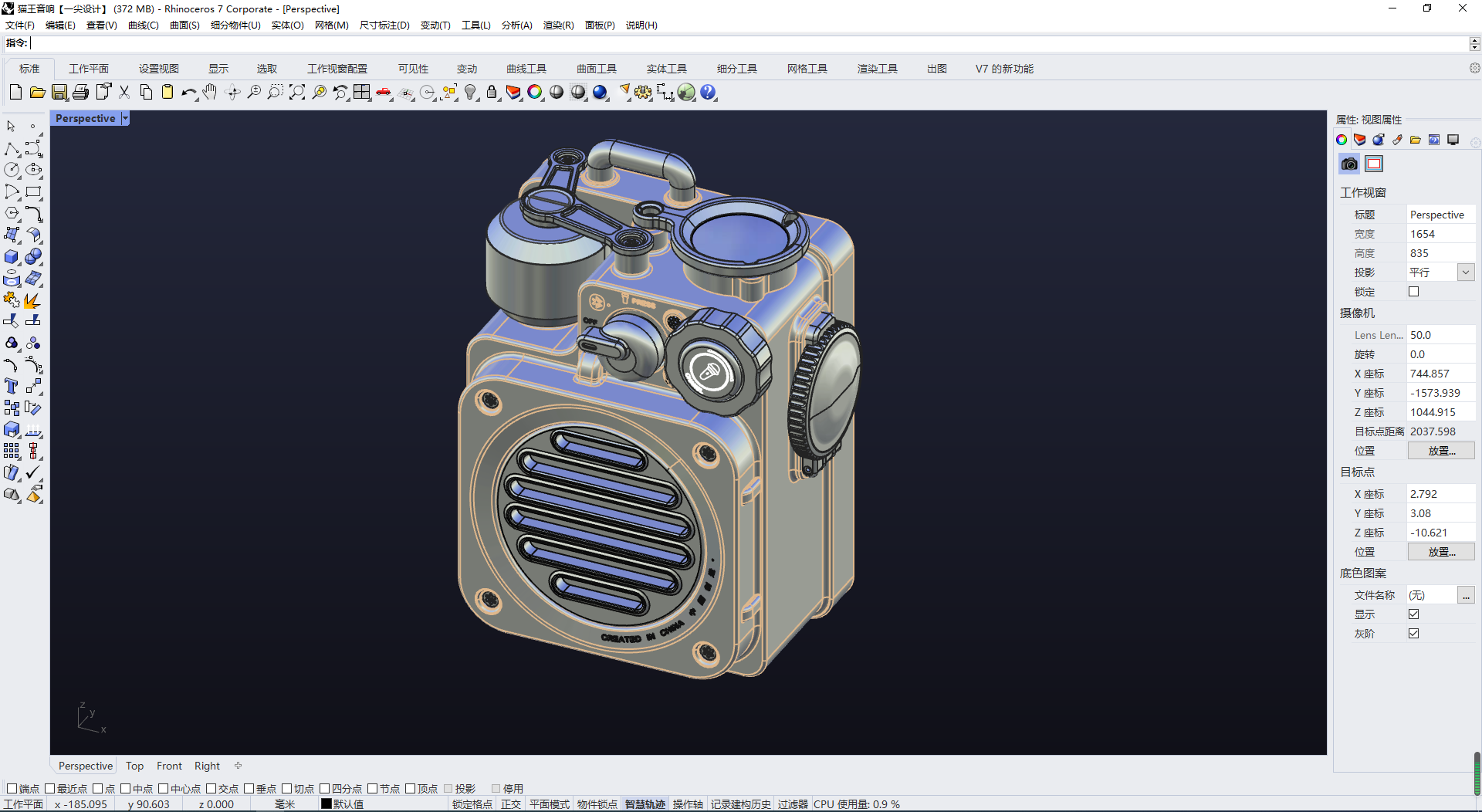1482x812 pixels.
Task: Open the 渲染(R) menu
Action: pos(559,25)
